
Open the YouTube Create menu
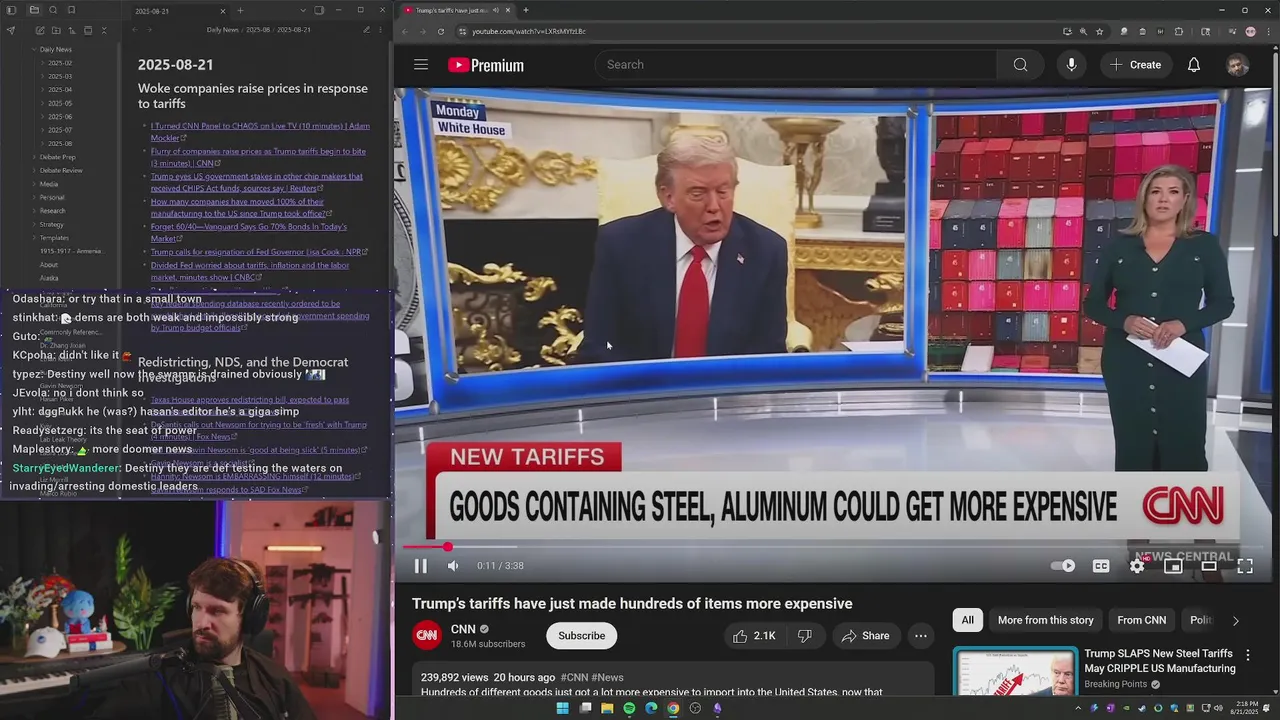pos(1135,65)
